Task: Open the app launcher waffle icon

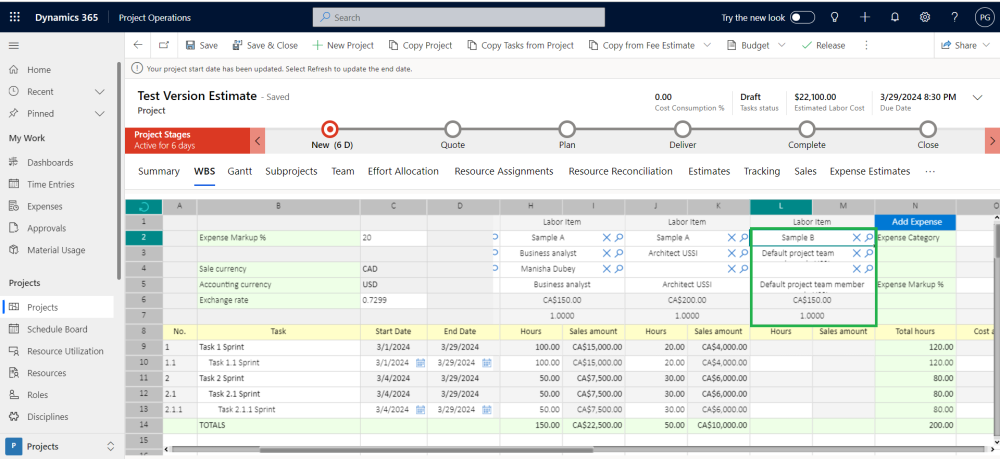Action: (14, 17)
